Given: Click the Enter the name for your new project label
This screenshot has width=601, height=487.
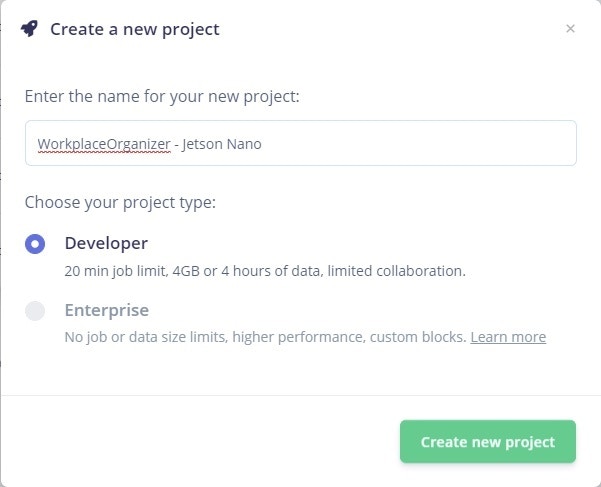Looking at the screenshot, I should tap(162, 97).
